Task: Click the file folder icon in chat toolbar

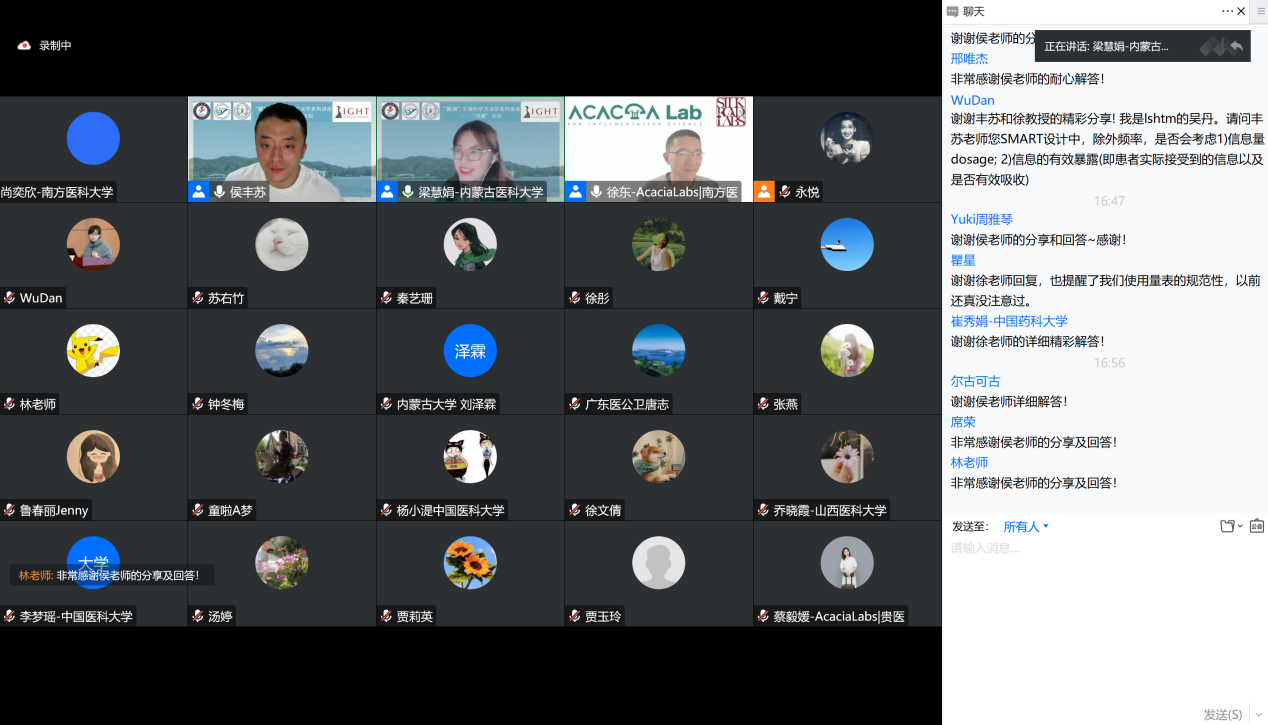Action: (1227, 526)
